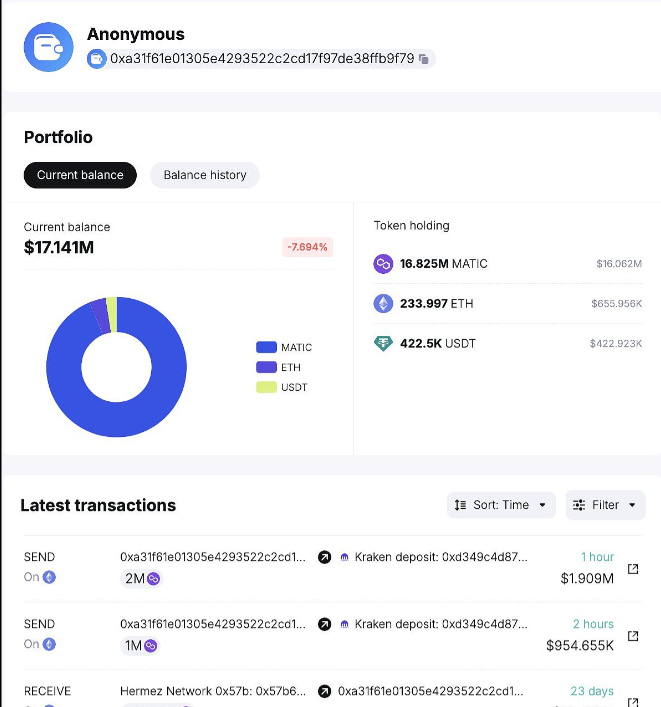The width and height of the screenshot is (661, 707).
Task: Click the 2M token amount chip
Action: click(x=142, y=578)
